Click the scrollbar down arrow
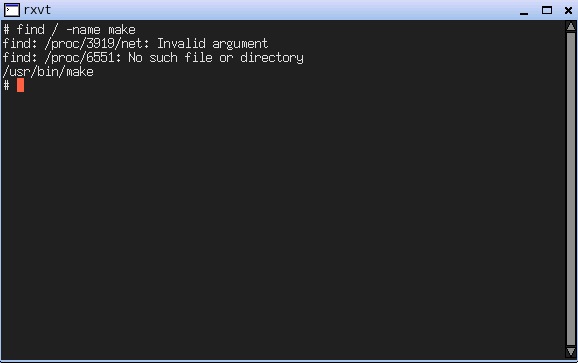 571,352
